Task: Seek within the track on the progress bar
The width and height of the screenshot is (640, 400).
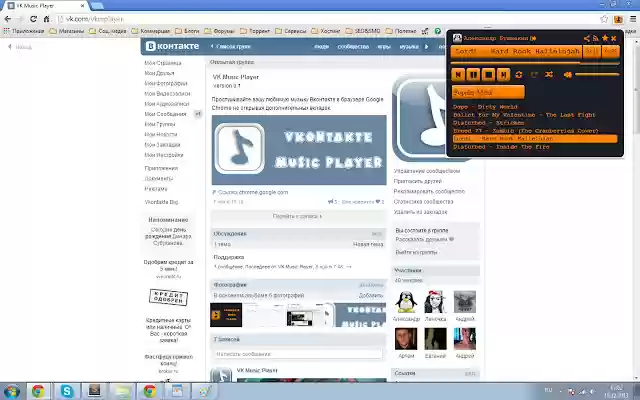Action: [x=535, y=63]
